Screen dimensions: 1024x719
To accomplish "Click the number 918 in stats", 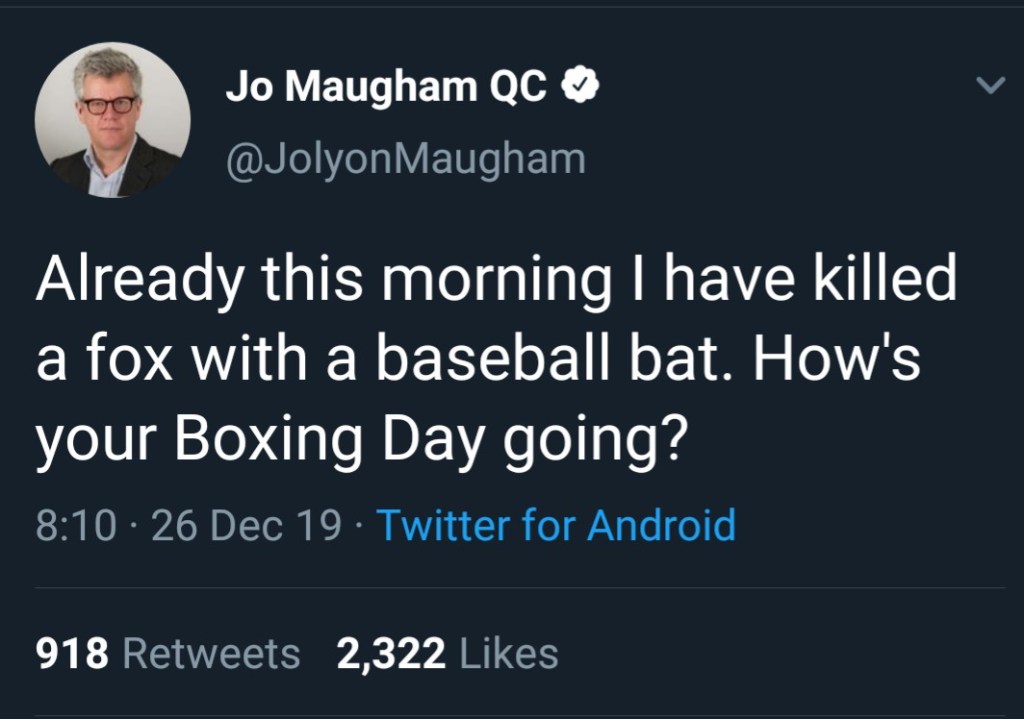I will (72, 654).
